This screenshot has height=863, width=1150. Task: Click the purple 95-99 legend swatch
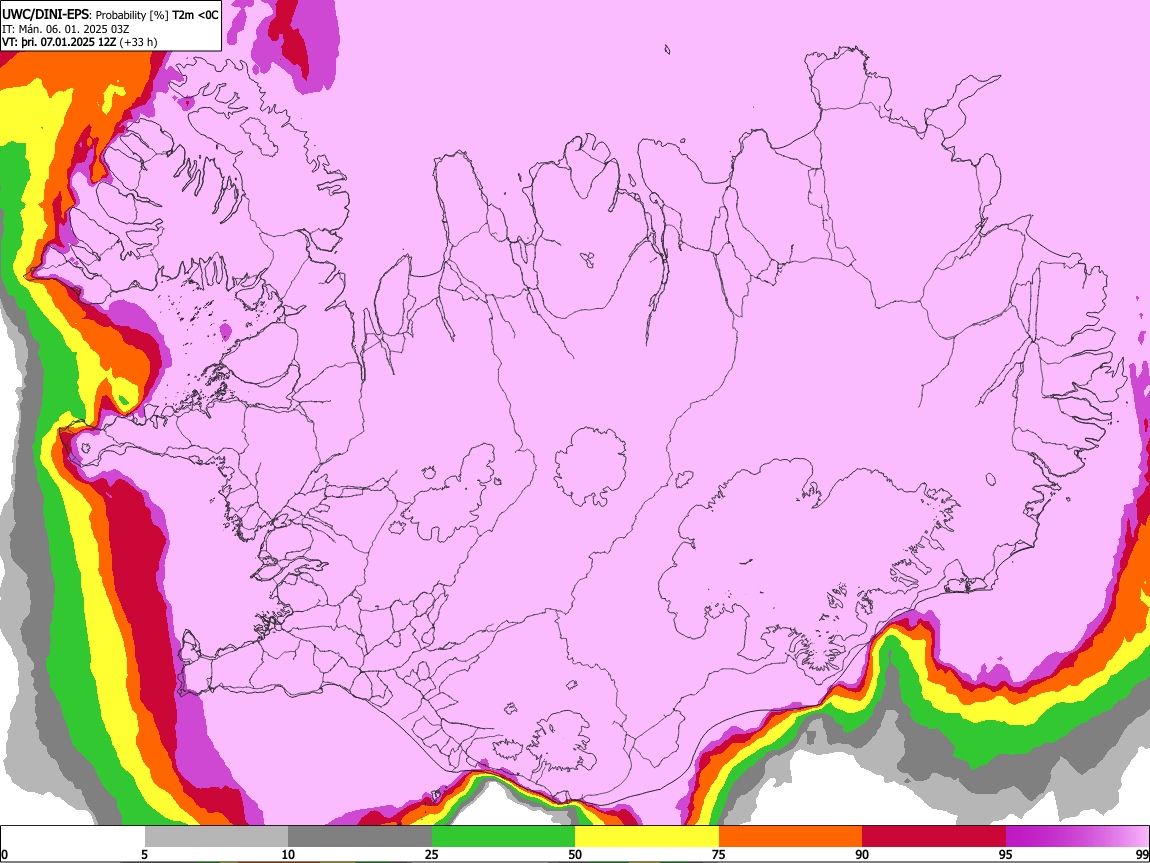click(1077, 836)
